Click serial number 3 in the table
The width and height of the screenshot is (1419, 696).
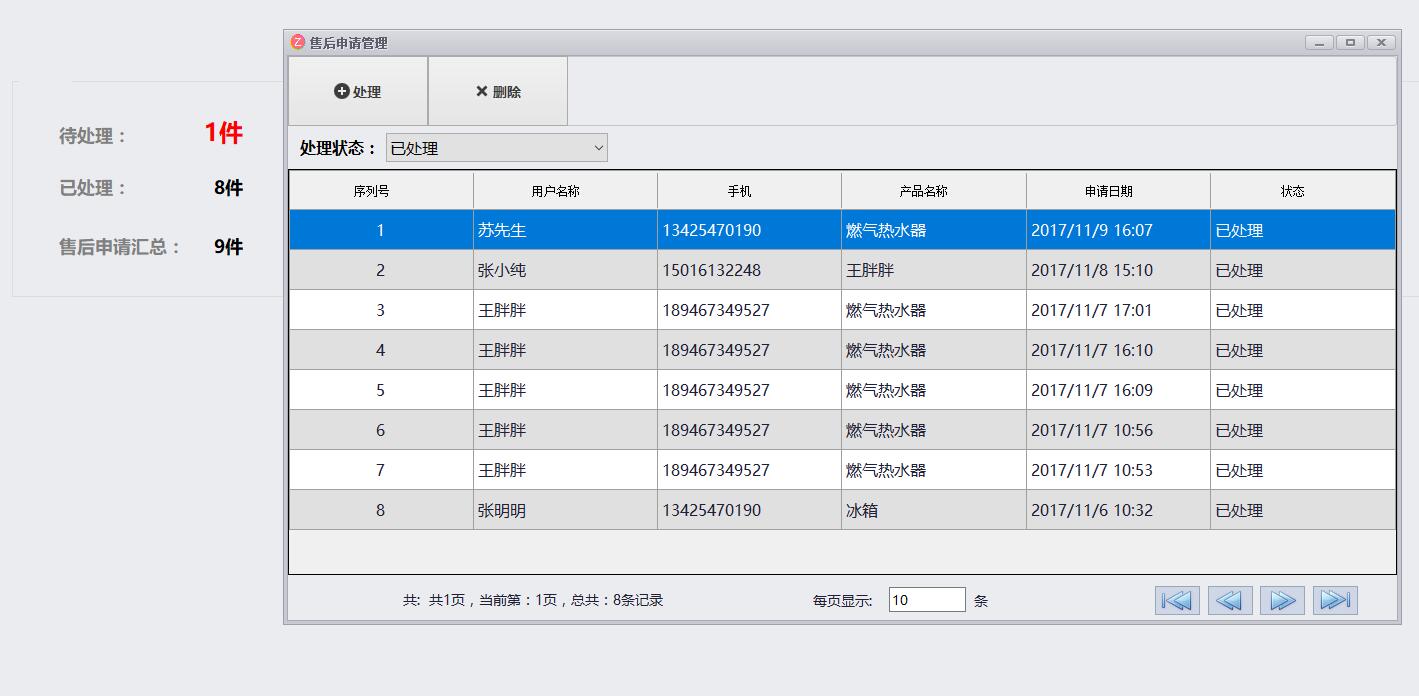pos(380,310)
